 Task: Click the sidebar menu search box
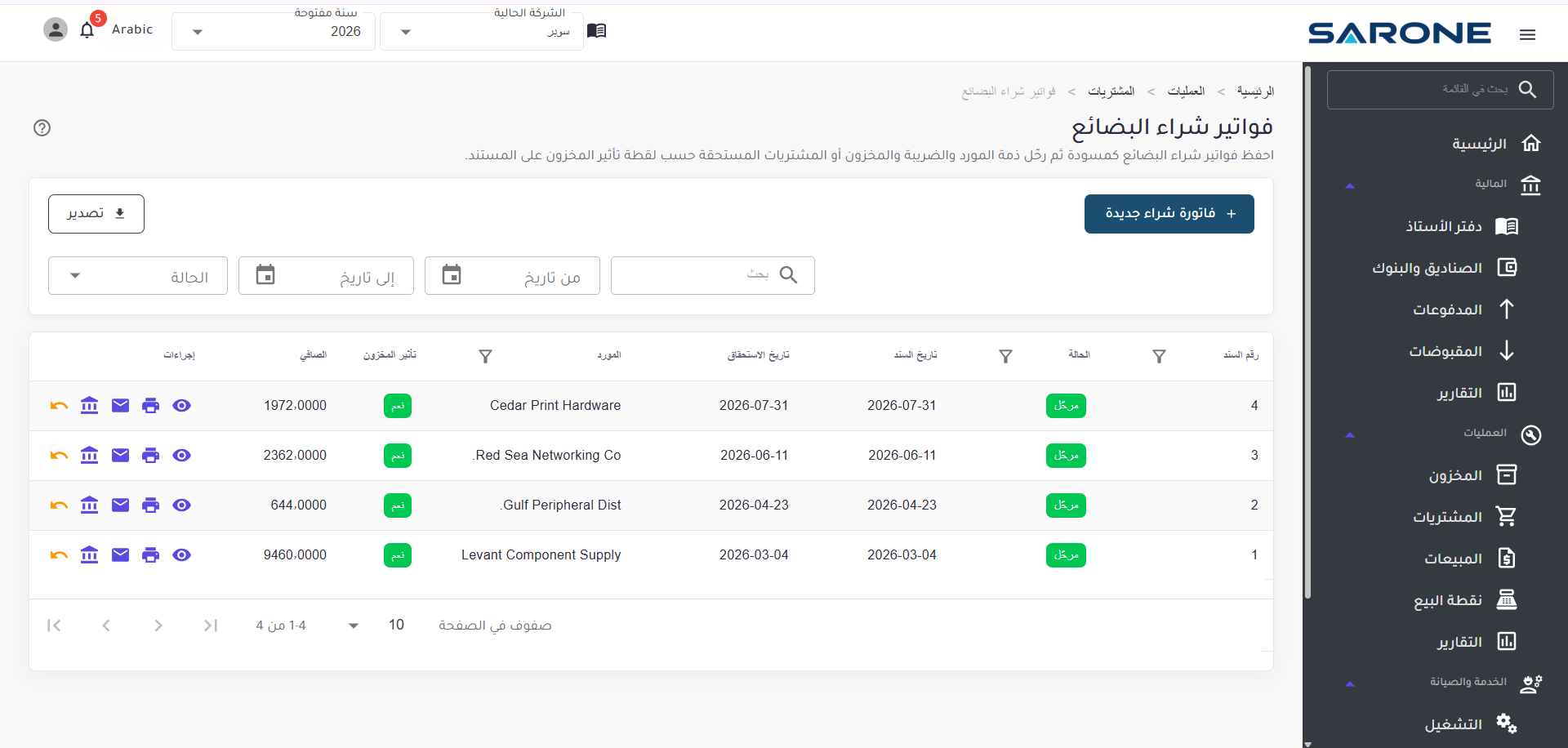click(1441, 89)
